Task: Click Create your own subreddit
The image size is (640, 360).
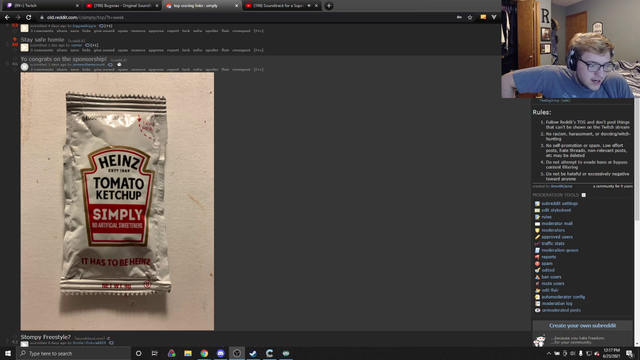Action: pos(582,326)
